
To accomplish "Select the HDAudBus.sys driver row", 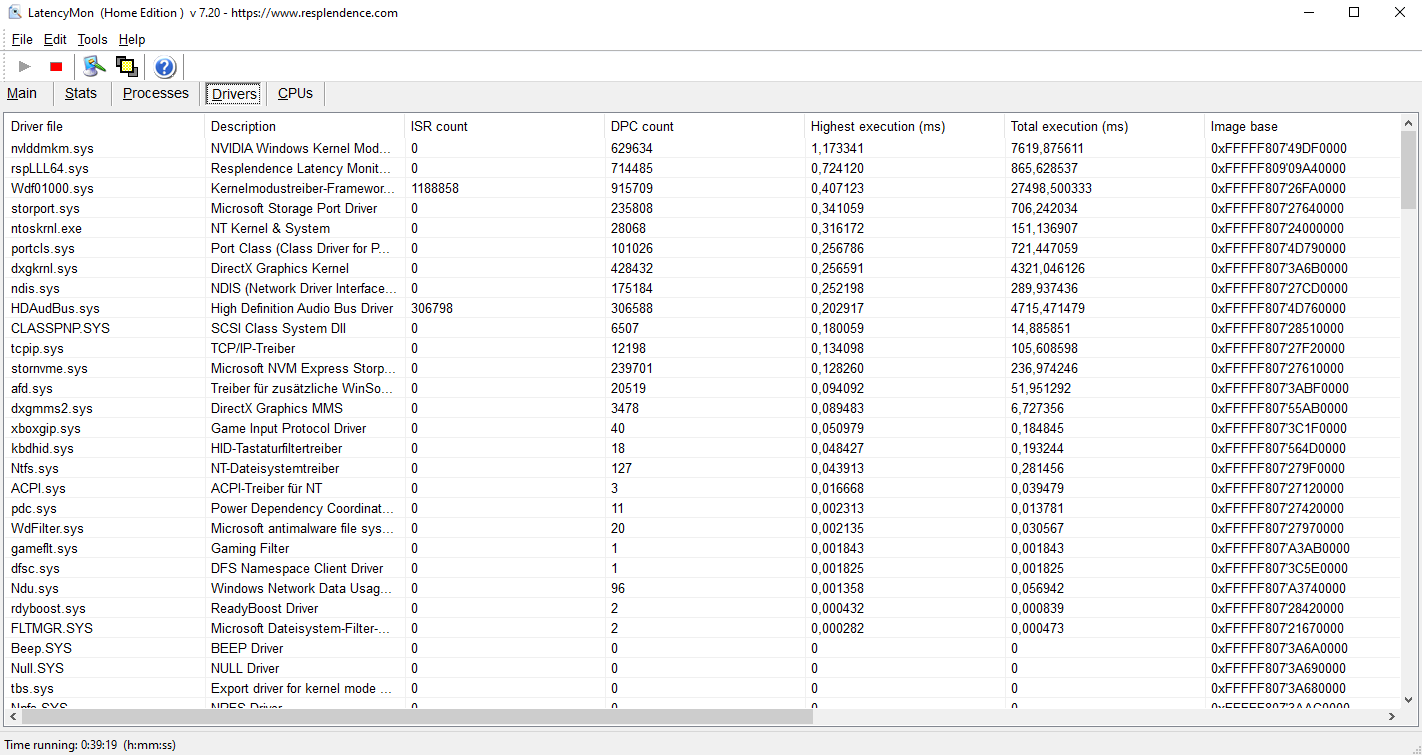I will 702,308.
